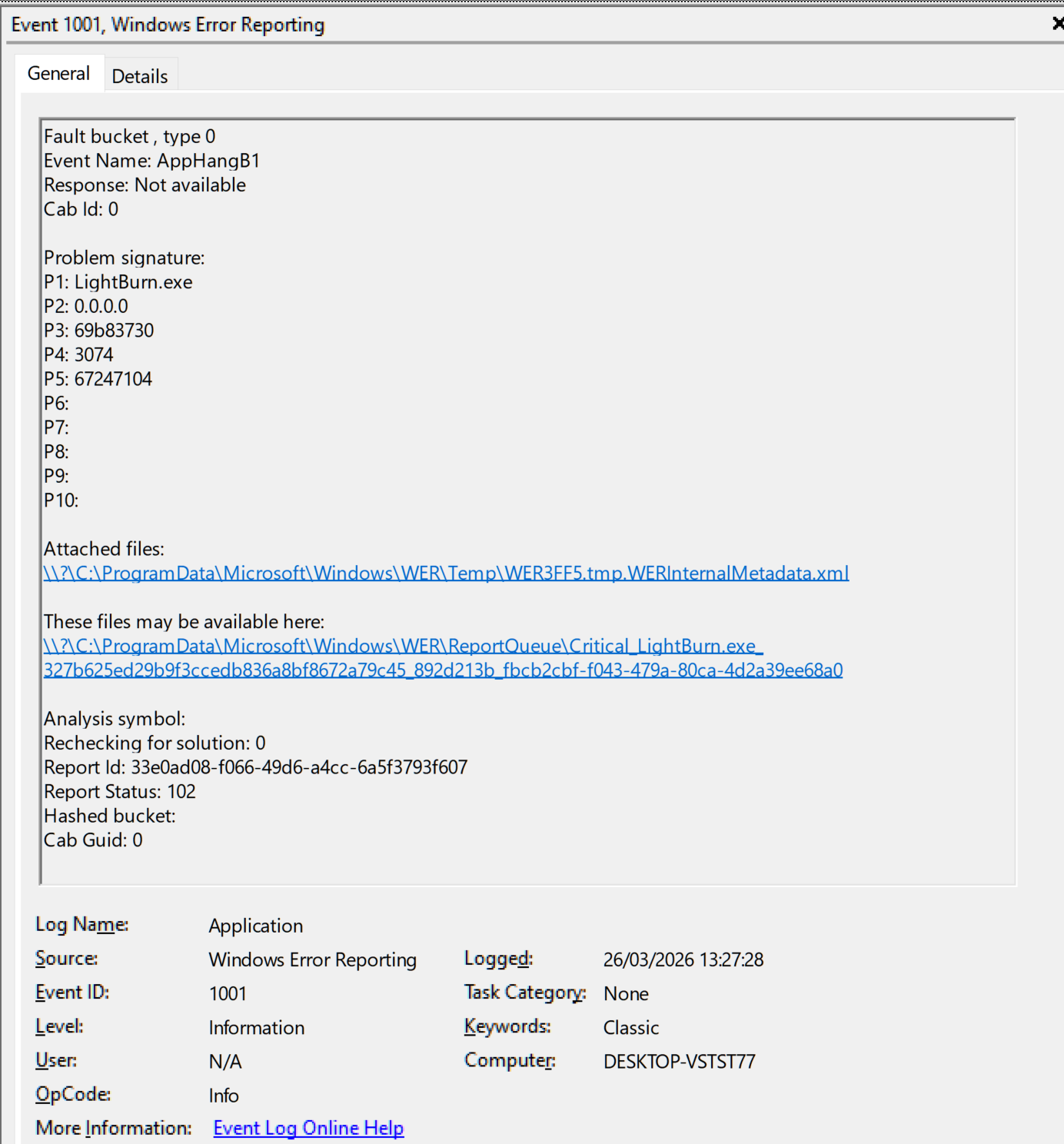1064x1144 pixels.
Task: Click the Computer value DESKTOP-VSTST77
Action: pos(679,1062)
